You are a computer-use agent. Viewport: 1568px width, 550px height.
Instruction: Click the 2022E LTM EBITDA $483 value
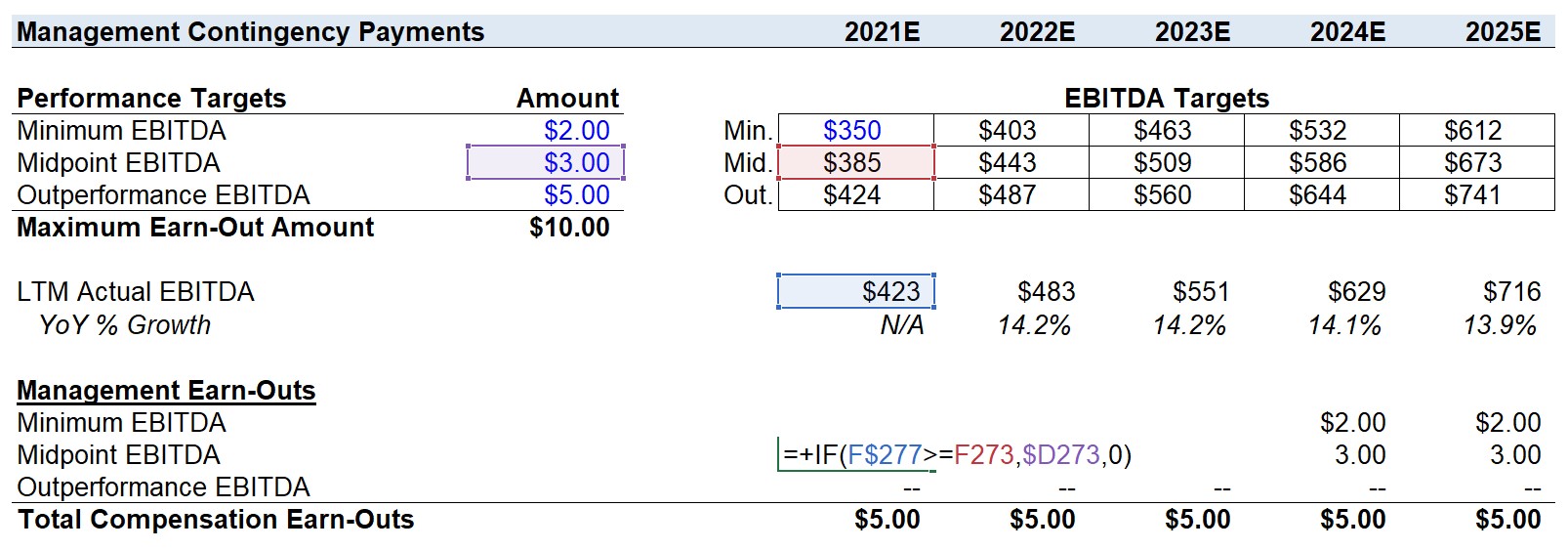(x=1046, y=291)
